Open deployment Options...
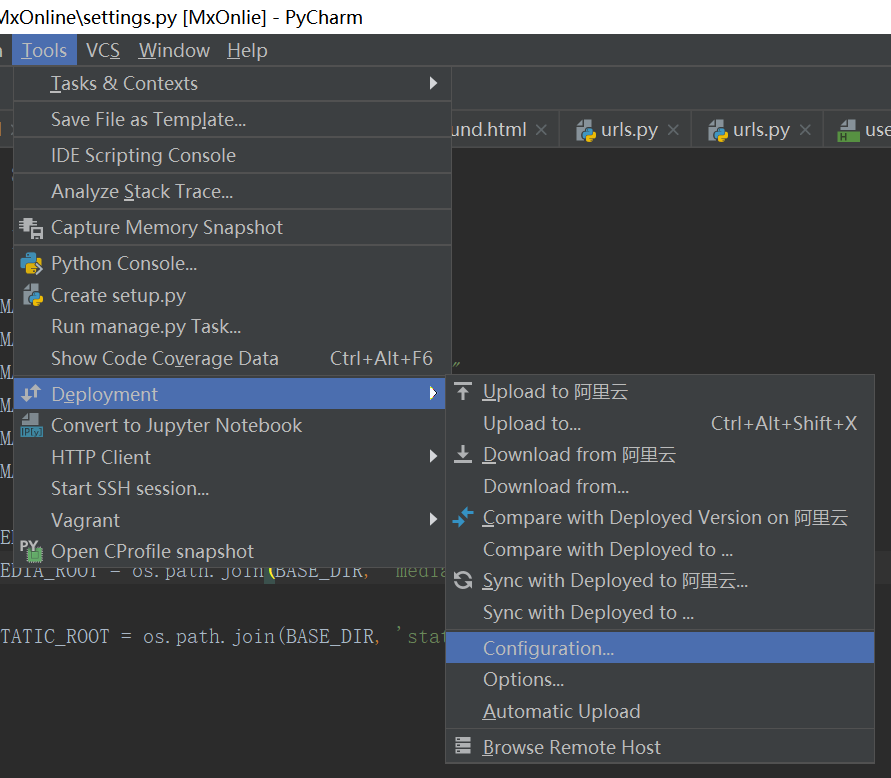 (660, 680)
